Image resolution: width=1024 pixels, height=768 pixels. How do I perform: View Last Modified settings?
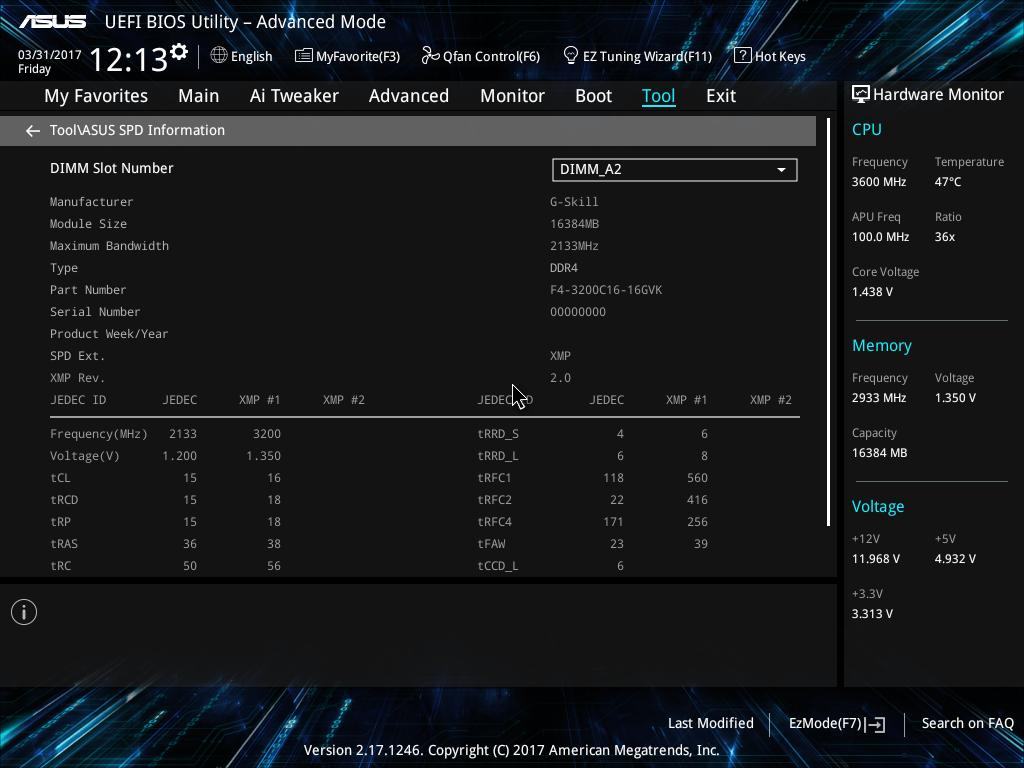(x=711, y=723)
